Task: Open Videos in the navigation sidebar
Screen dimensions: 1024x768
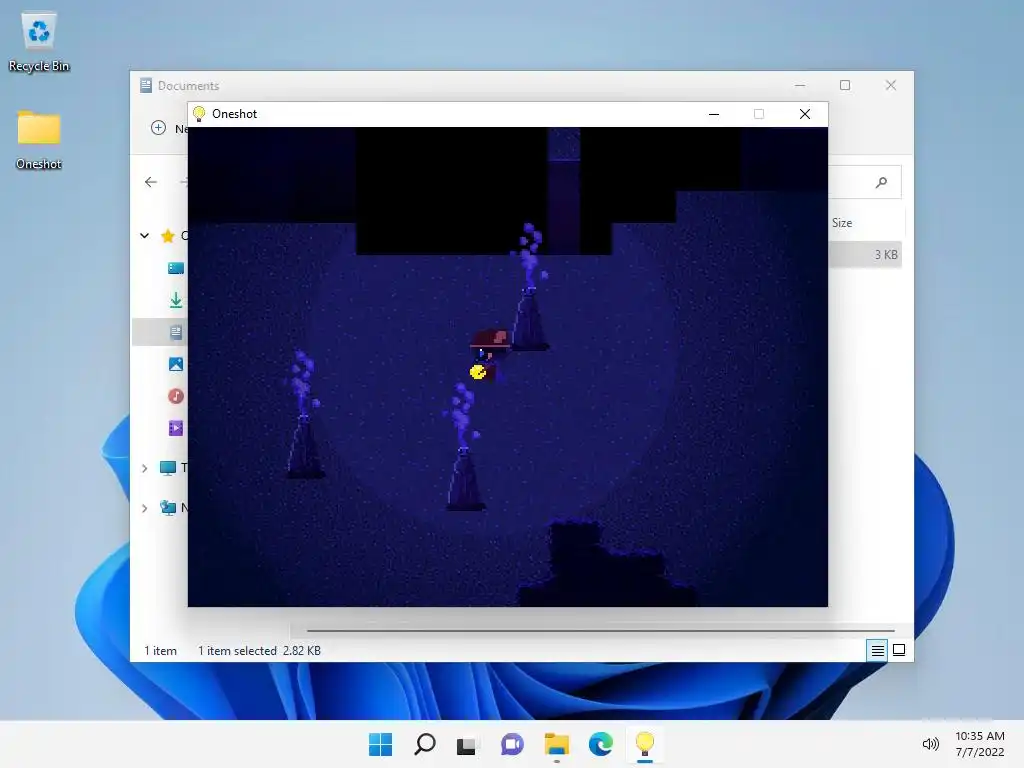Action: point(176,428)
